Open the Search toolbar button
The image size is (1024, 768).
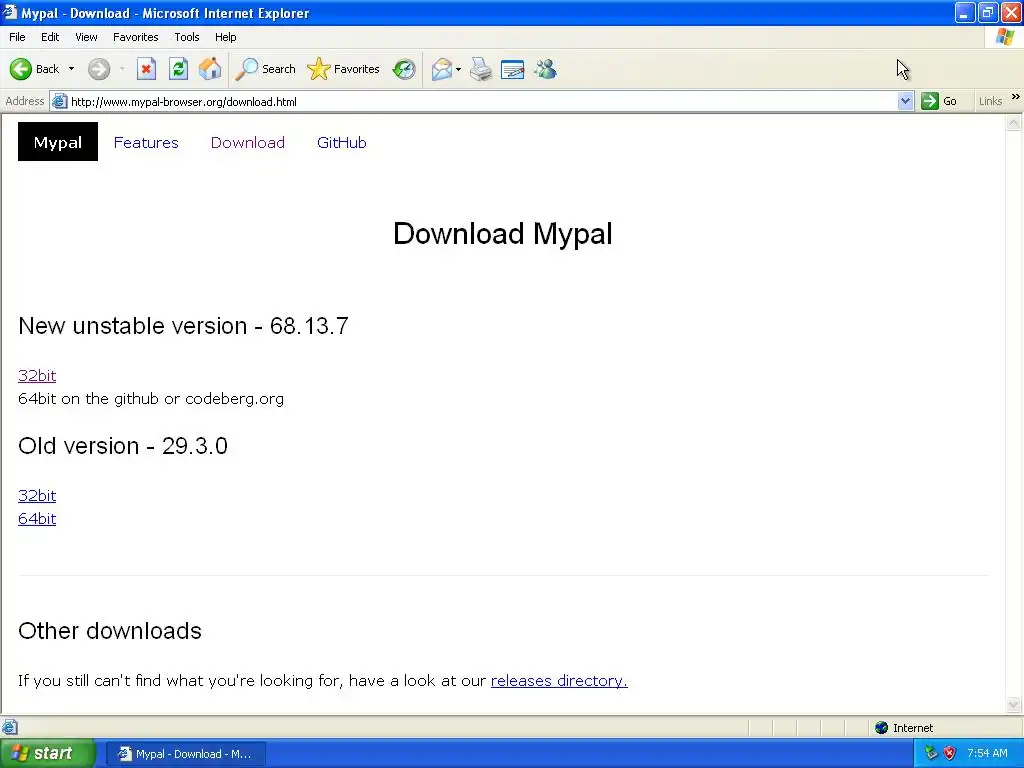coord(265,69)
